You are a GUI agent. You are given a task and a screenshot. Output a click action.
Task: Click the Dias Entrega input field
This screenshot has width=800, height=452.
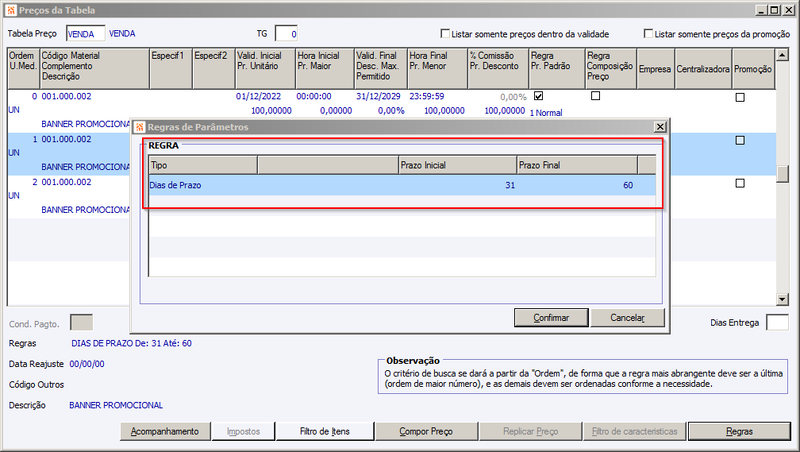pos(777,322)
